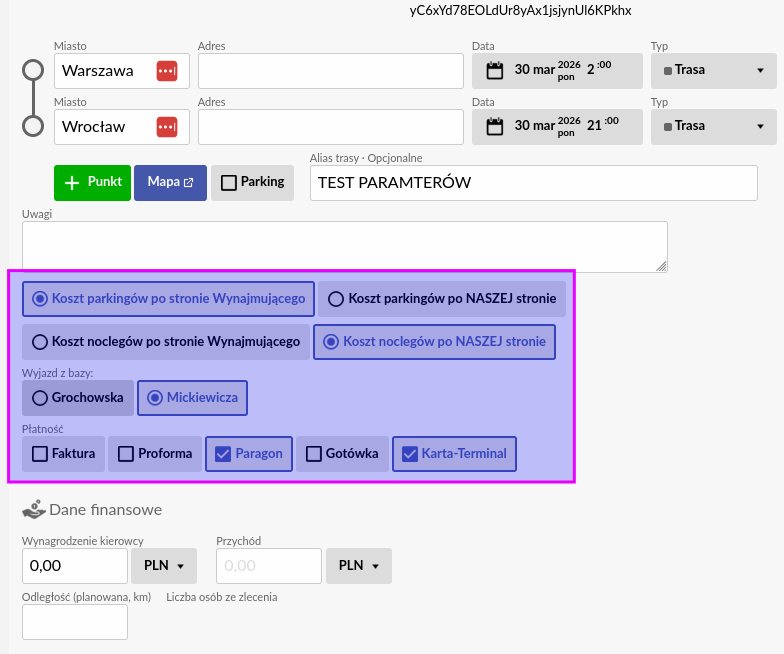The height and width of the screenshot is (654, 784).
Task: Click the Alias trasy text field
Action: coord(533,183)
